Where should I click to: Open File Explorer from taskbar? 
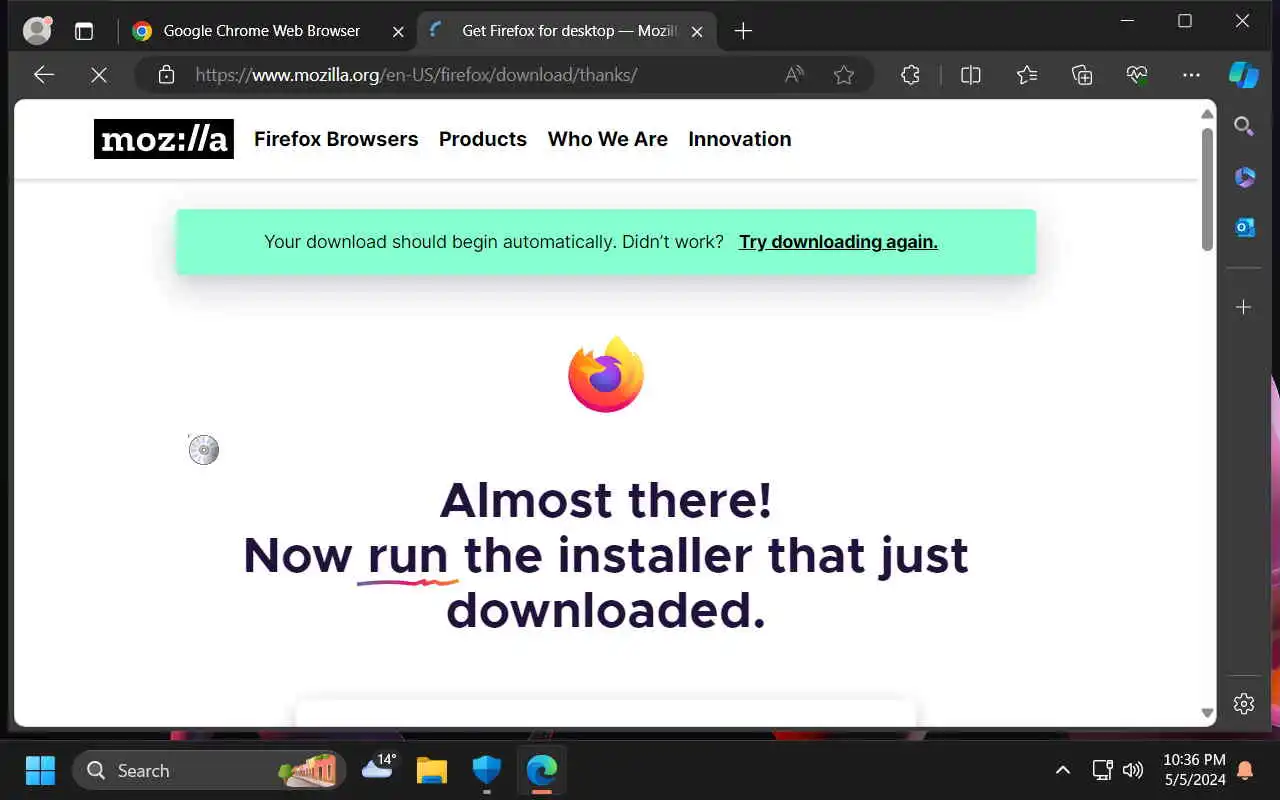tap(432, 771)
